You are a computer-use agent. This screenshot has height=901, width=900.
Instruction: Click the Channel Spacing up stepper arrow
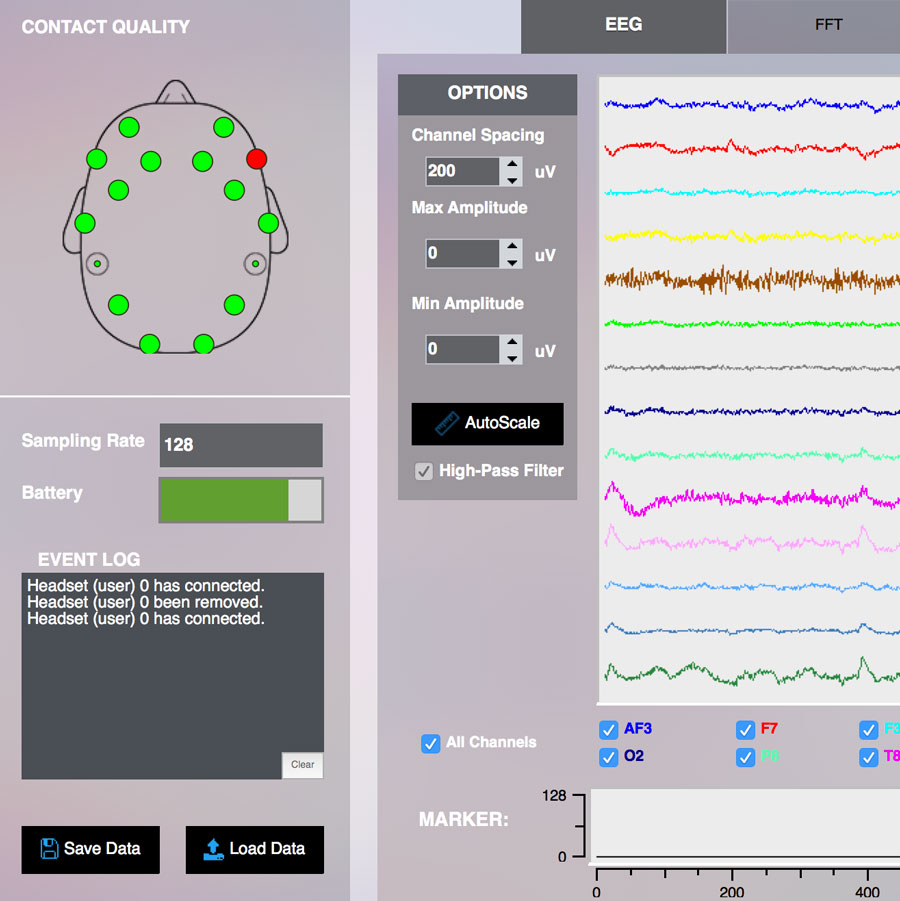[513, 165]
